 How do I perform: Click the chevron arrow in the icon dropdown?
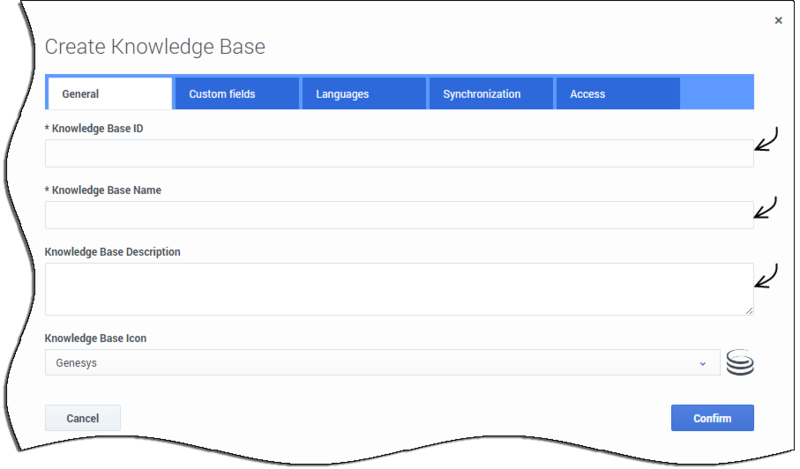click(x=703, y=364)
